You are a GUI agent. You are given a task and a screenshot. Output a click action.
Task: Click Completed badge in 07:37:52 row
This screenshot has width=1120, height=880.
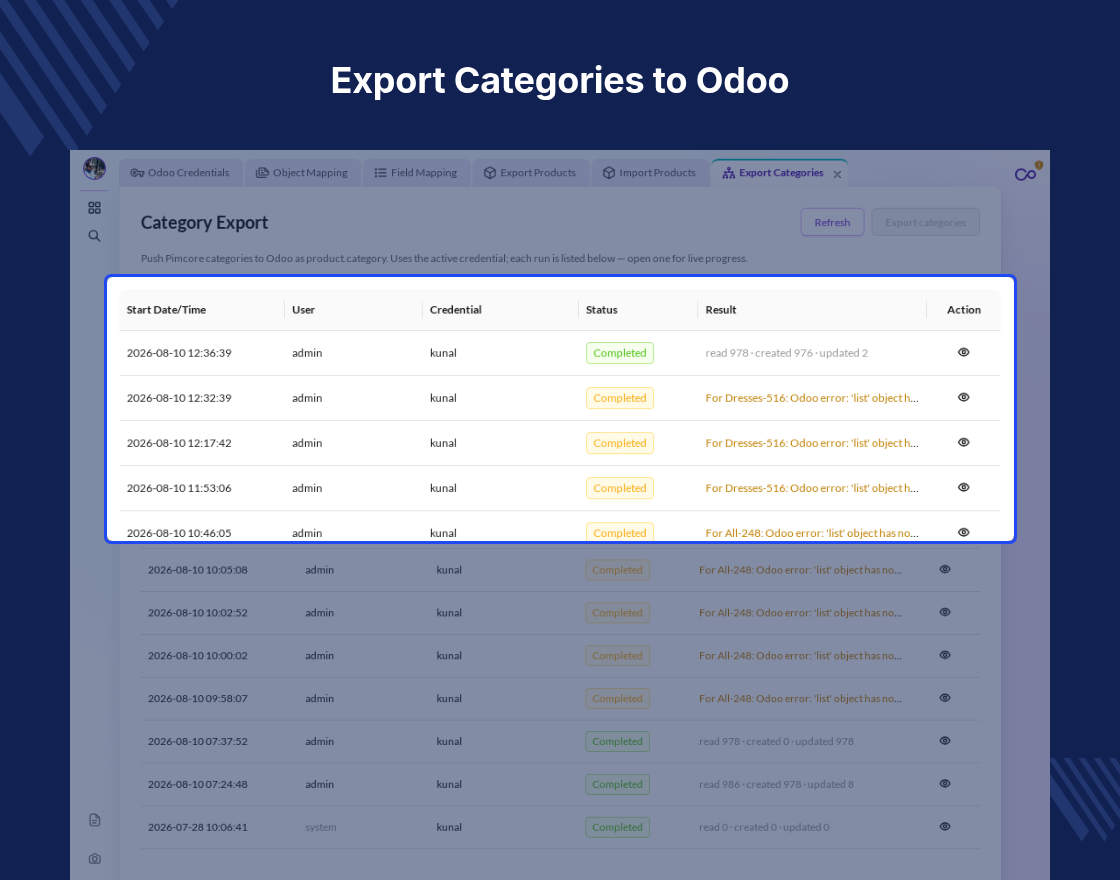617,741
